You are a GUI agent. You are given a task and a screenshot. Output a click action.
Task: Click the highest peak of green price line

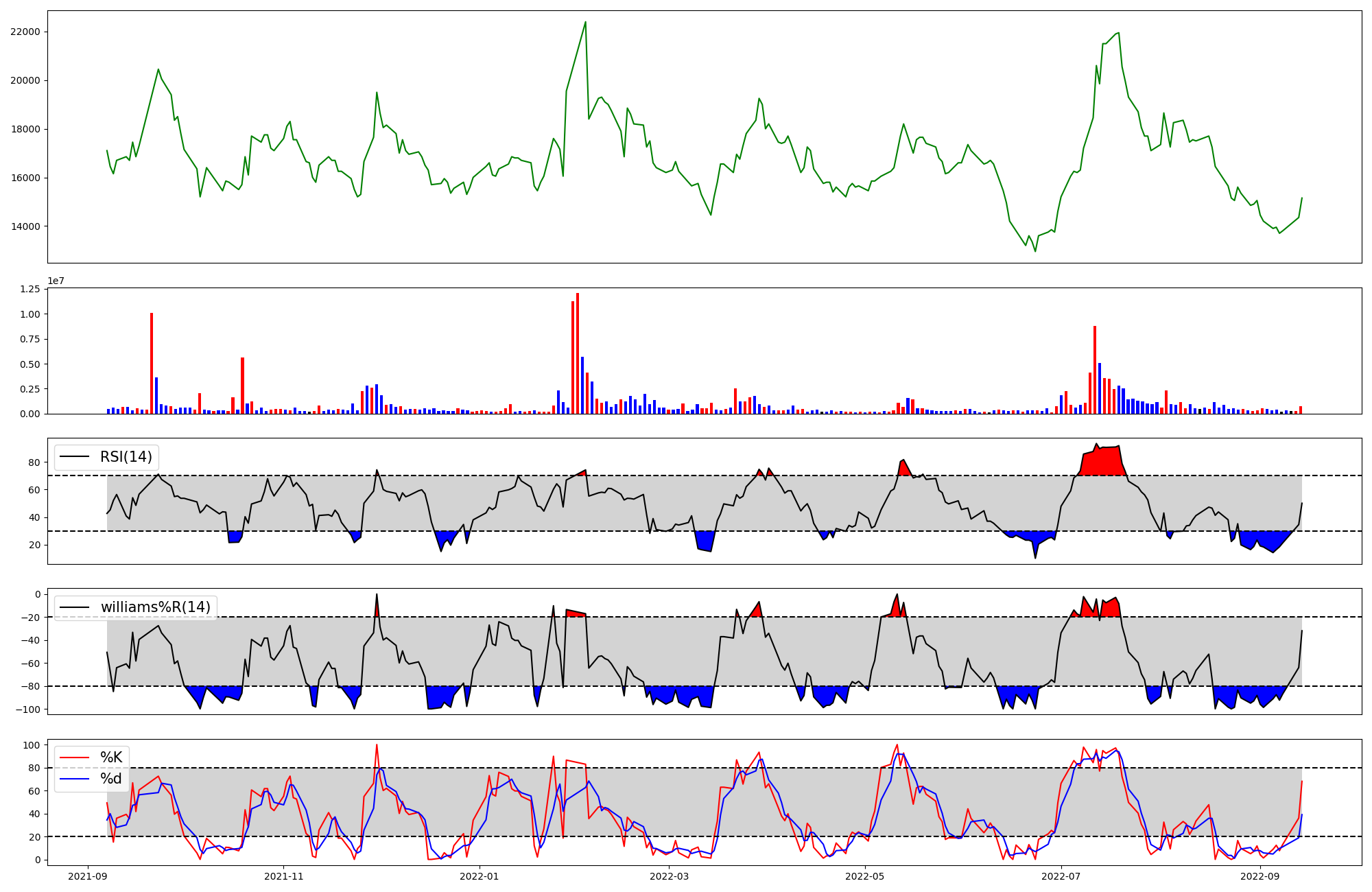point(585,23)
